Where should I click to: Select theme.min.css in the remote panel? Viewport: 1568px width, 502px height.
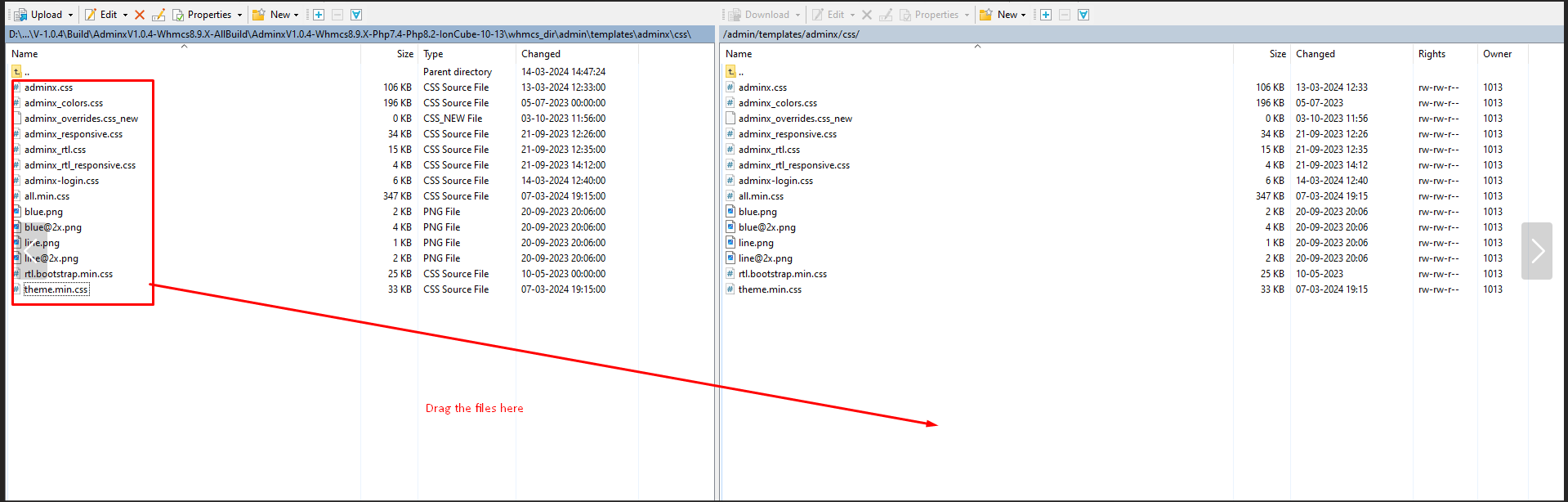click(x=770, y=289)
